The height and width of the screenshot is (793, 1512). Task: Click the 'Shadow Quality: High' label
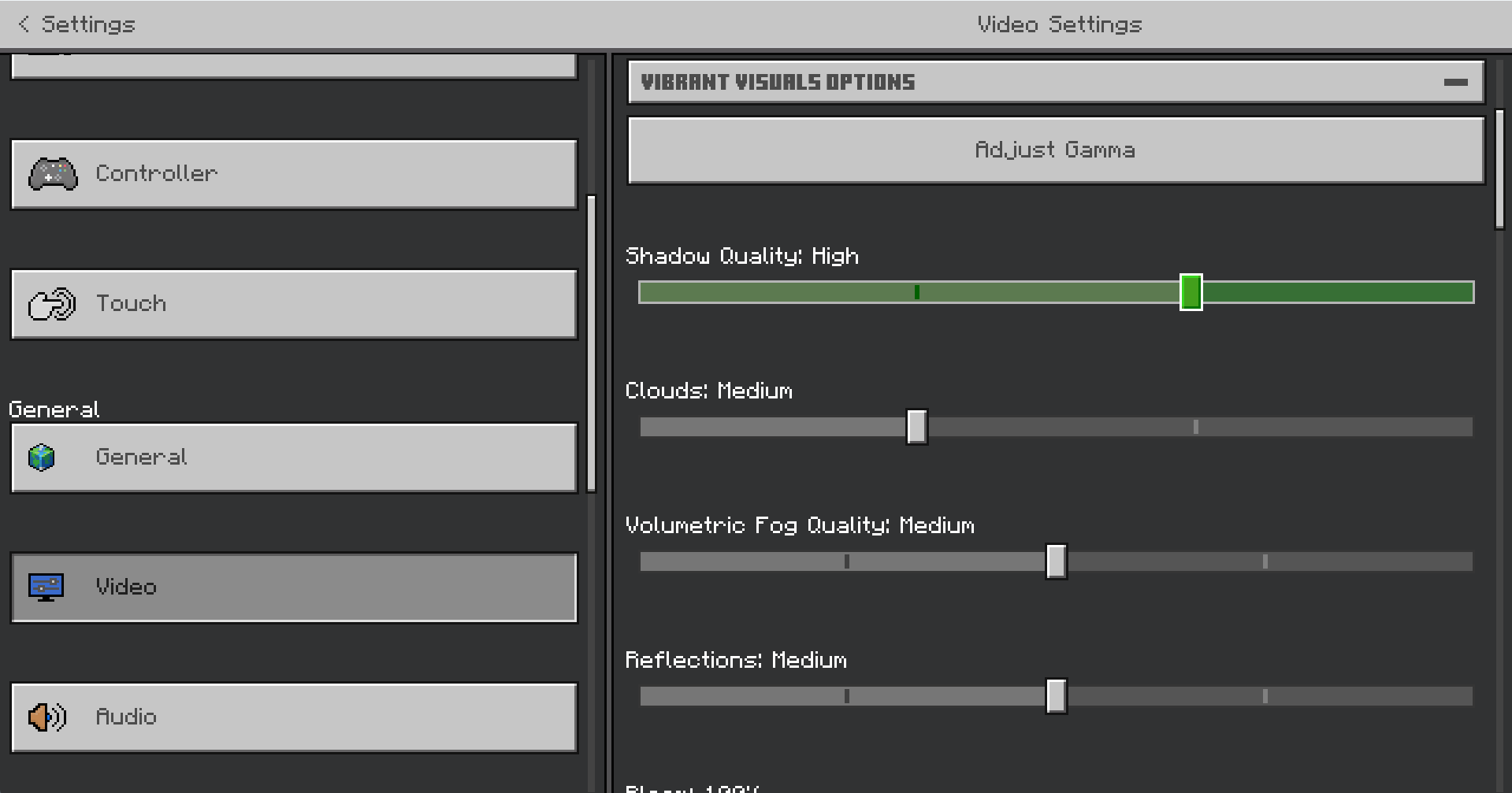click(x=741, y=256)
